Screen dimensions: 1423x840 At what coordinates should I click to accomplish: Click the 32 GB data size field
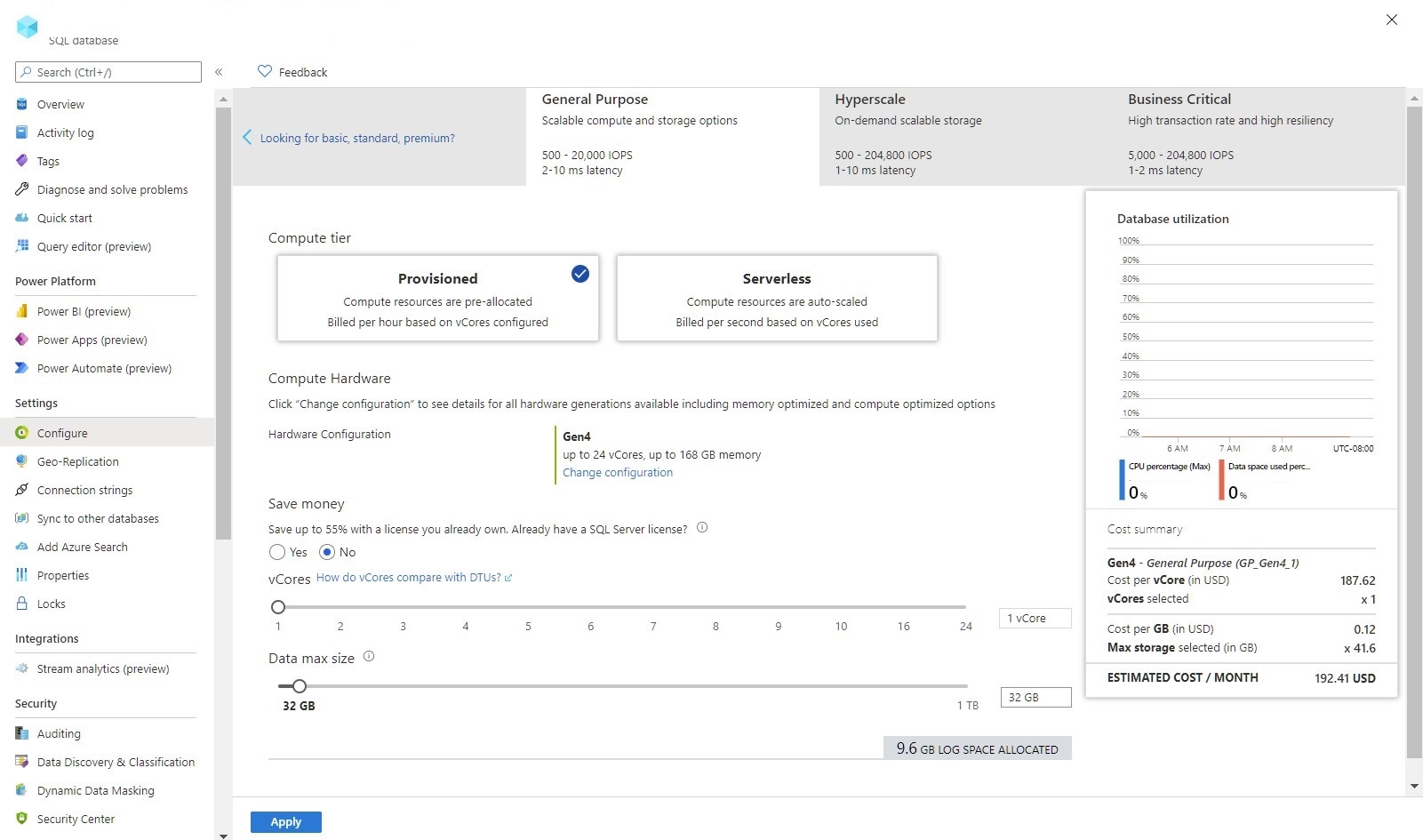[x=1035, y=697]
